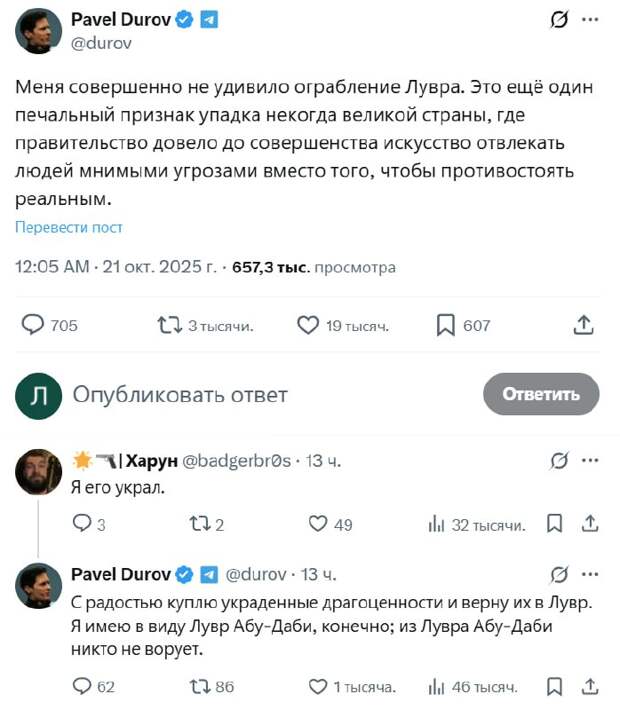Open more options on main post
The height and width of the screenshot is (710, 620).
click(x=590, y=21)
